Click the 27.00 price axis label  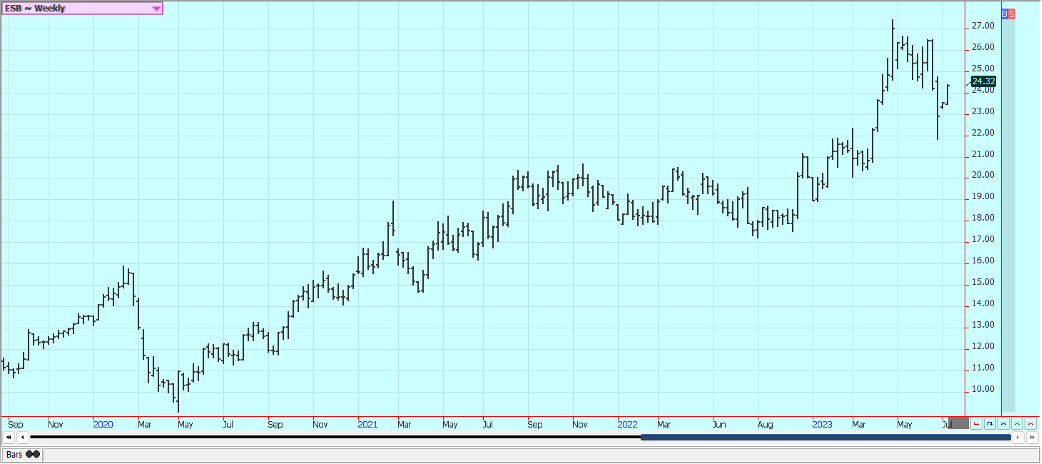tap(983, 26)
